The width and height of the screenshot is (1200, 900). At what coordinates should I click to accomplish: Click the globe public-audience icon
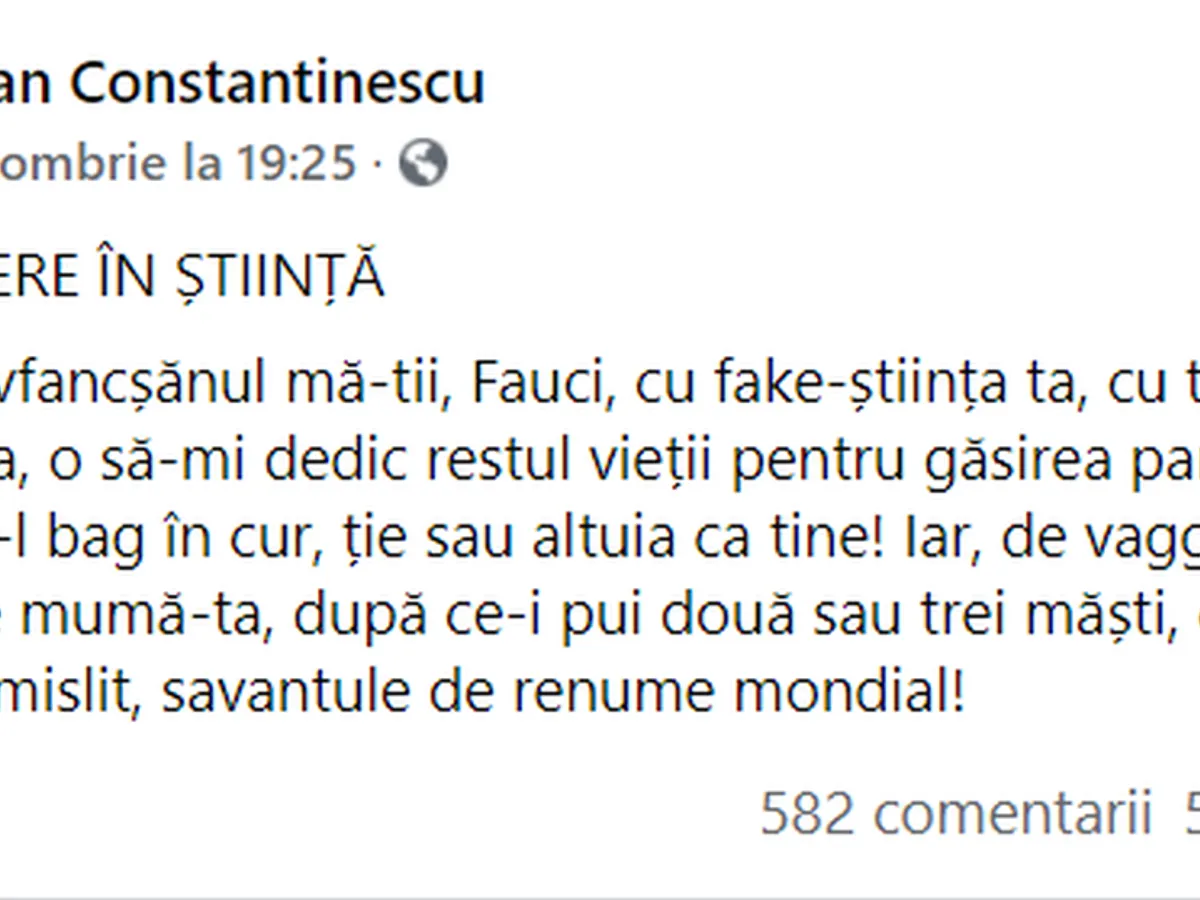[423, 163]
